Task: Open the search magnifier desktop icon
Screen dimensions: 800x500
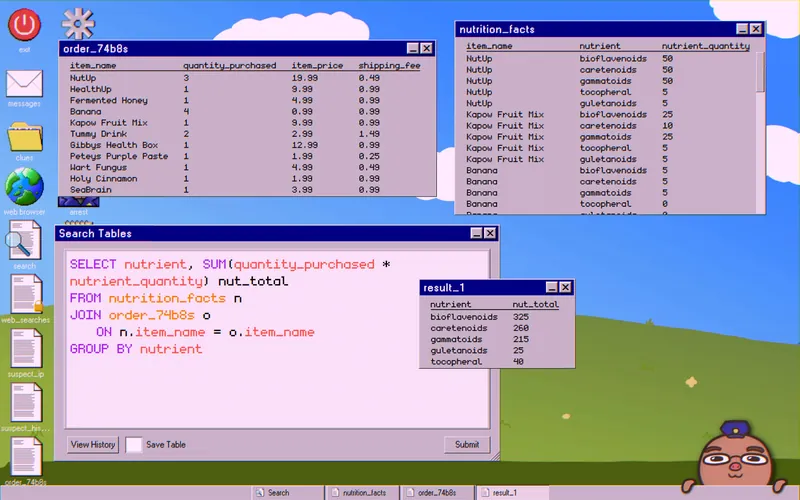Action: coord(23,240)
